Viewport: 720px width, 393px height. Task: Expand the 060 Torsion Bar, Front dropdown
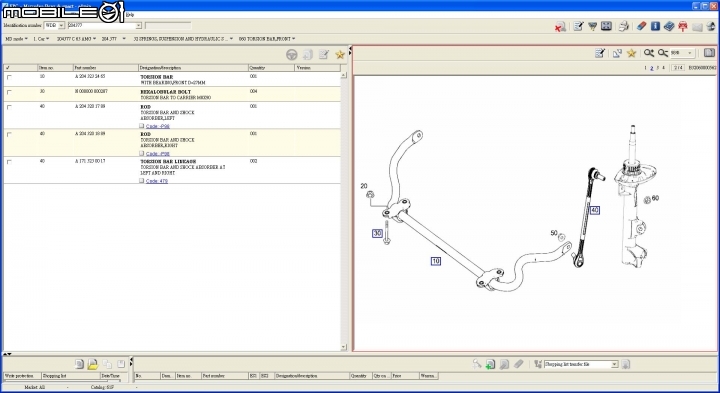click(x=267, y=39)
